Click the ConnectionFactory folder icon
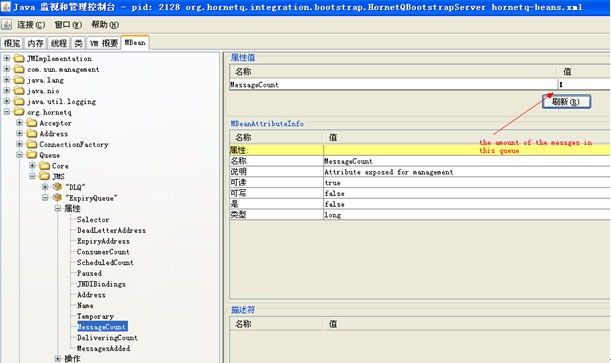The width and height of the screenshot is (611, 363). tap(32, 144)
